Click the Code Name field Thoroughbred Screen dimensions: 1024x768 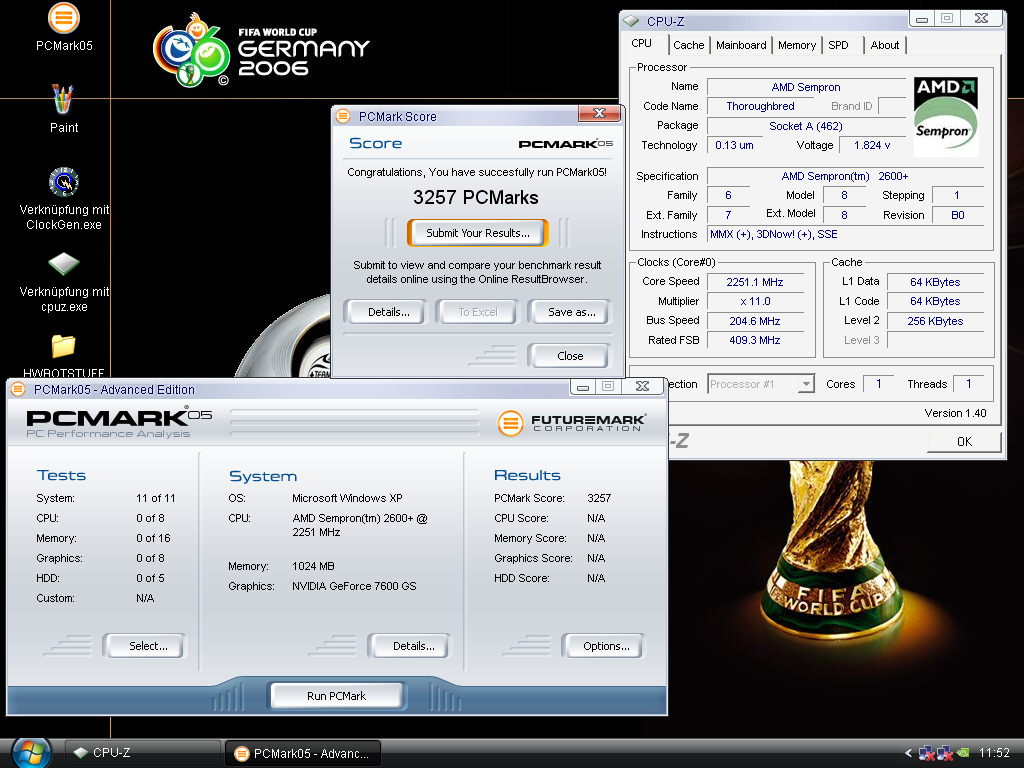tap(760, 106)
